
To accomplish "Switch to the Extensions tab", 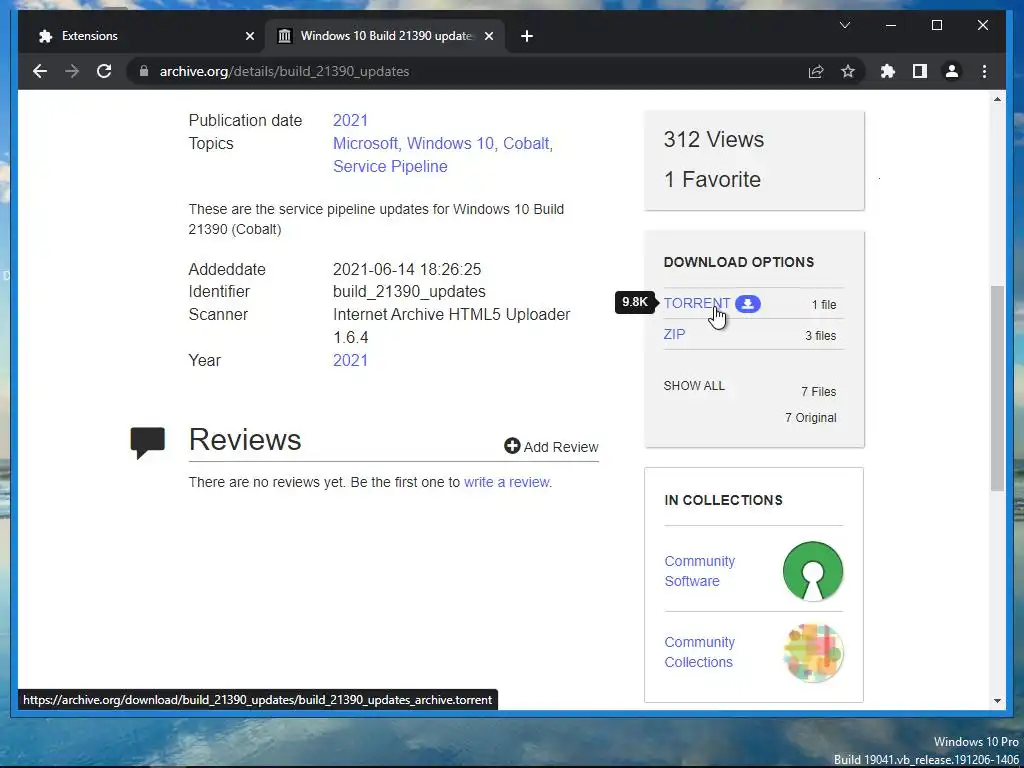I will tap(142, 36).
